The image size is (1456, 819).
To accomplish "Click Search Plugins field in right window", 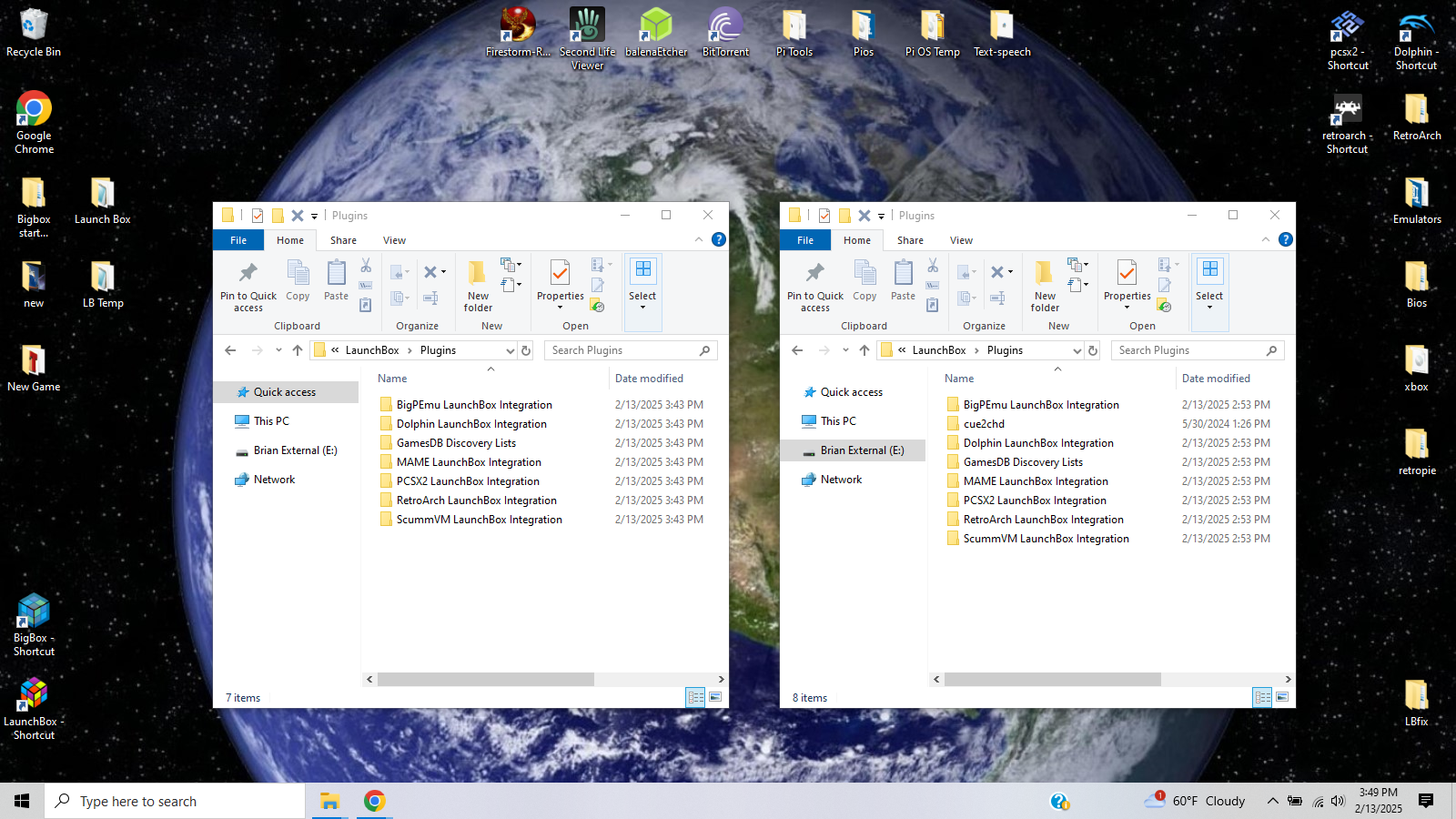I will [1198, 350].
